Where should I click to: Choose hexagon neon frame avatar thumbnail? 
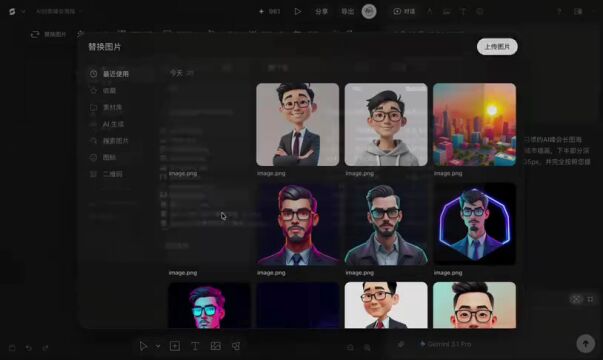click(474, 224)
